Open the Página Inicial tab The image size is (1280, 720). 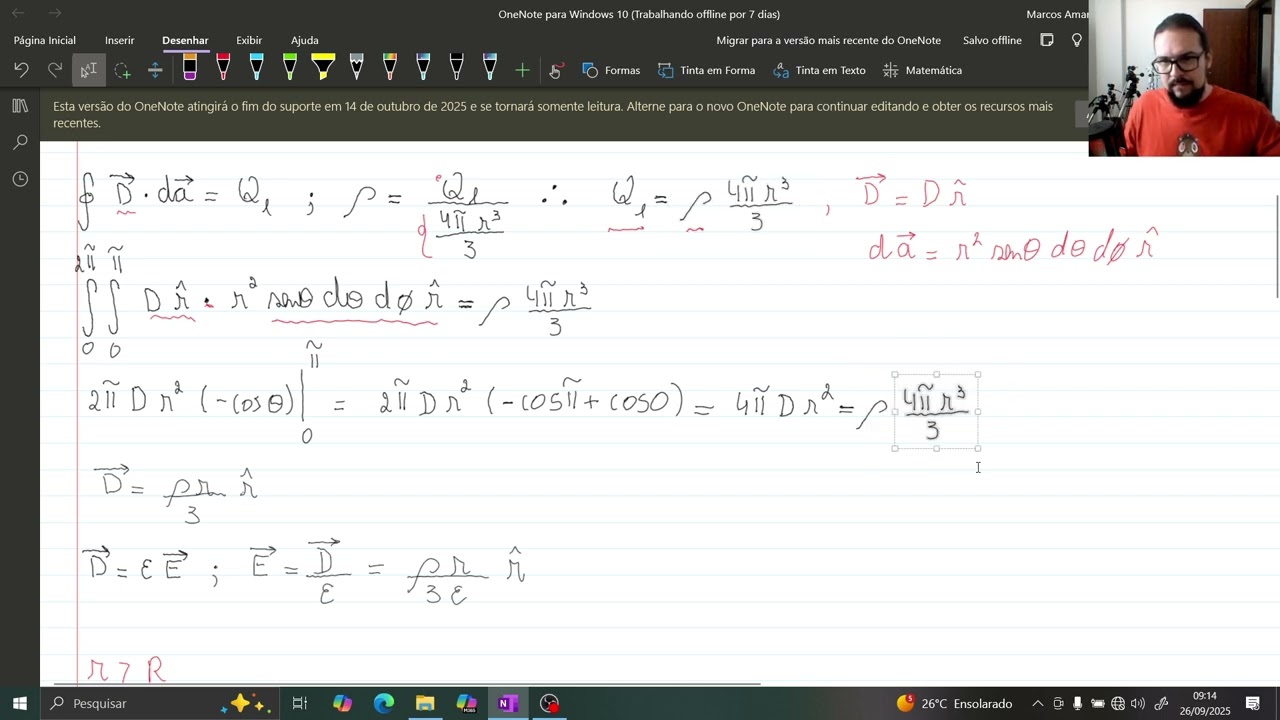click(x=45, y=40)
